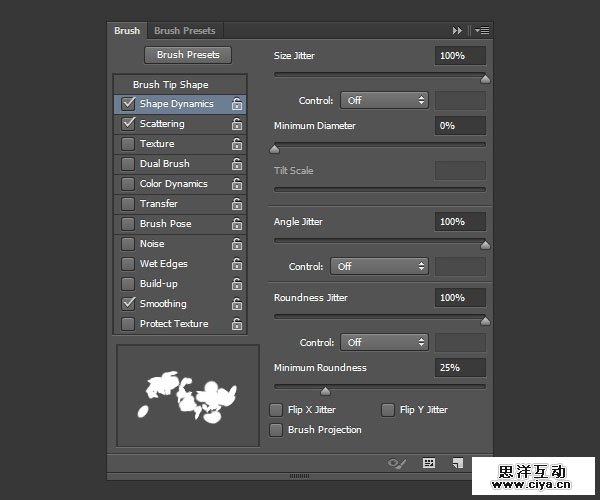600x500 pixels.
Task: Click the live tip brush preview icon
Action: coord(397,464)
